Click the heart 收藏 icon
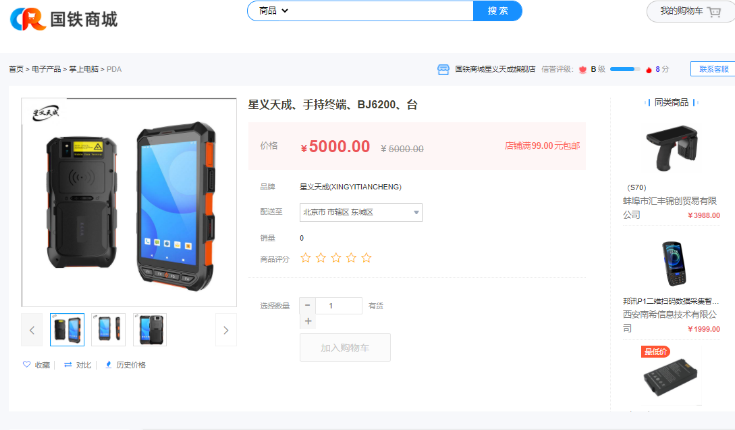The height and width of the screenshot is (430, 735). [27, 364]
